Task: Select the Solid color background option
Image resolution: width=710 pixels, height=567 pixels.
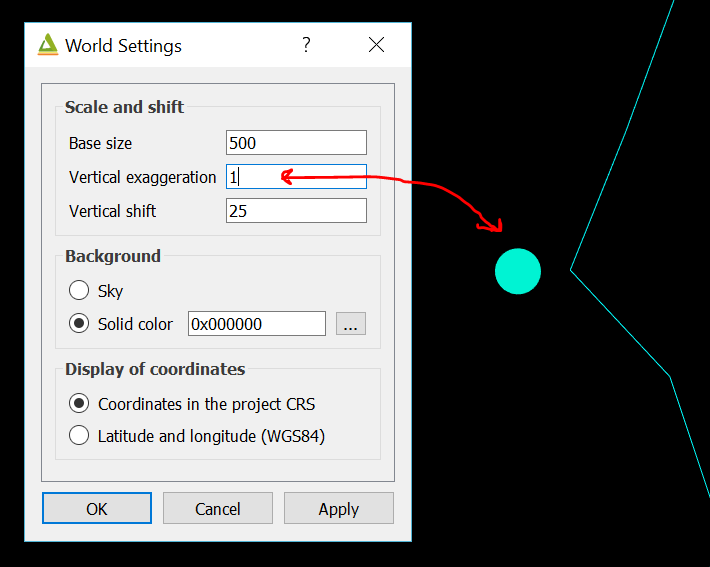Action: pos(79,324)
